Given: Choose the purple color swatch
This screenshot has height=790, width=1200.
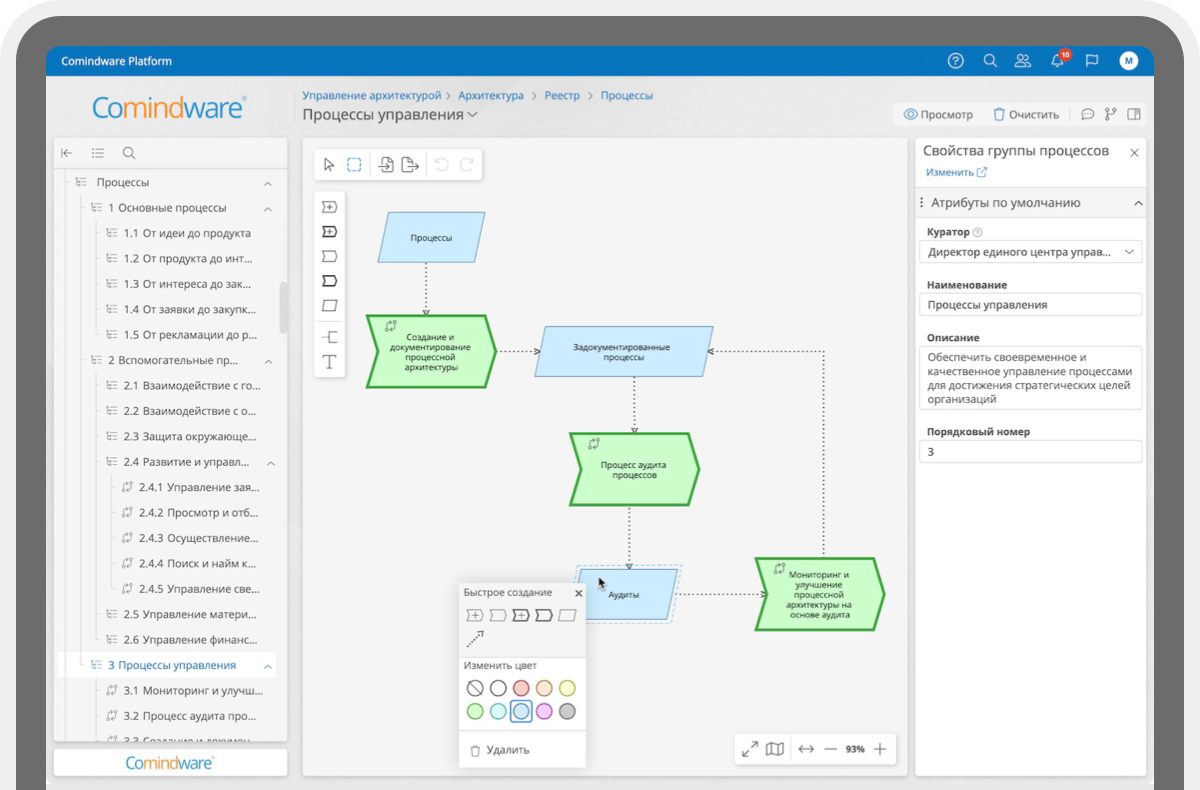Looking at the screenshot, I should [x=544, y=711].
